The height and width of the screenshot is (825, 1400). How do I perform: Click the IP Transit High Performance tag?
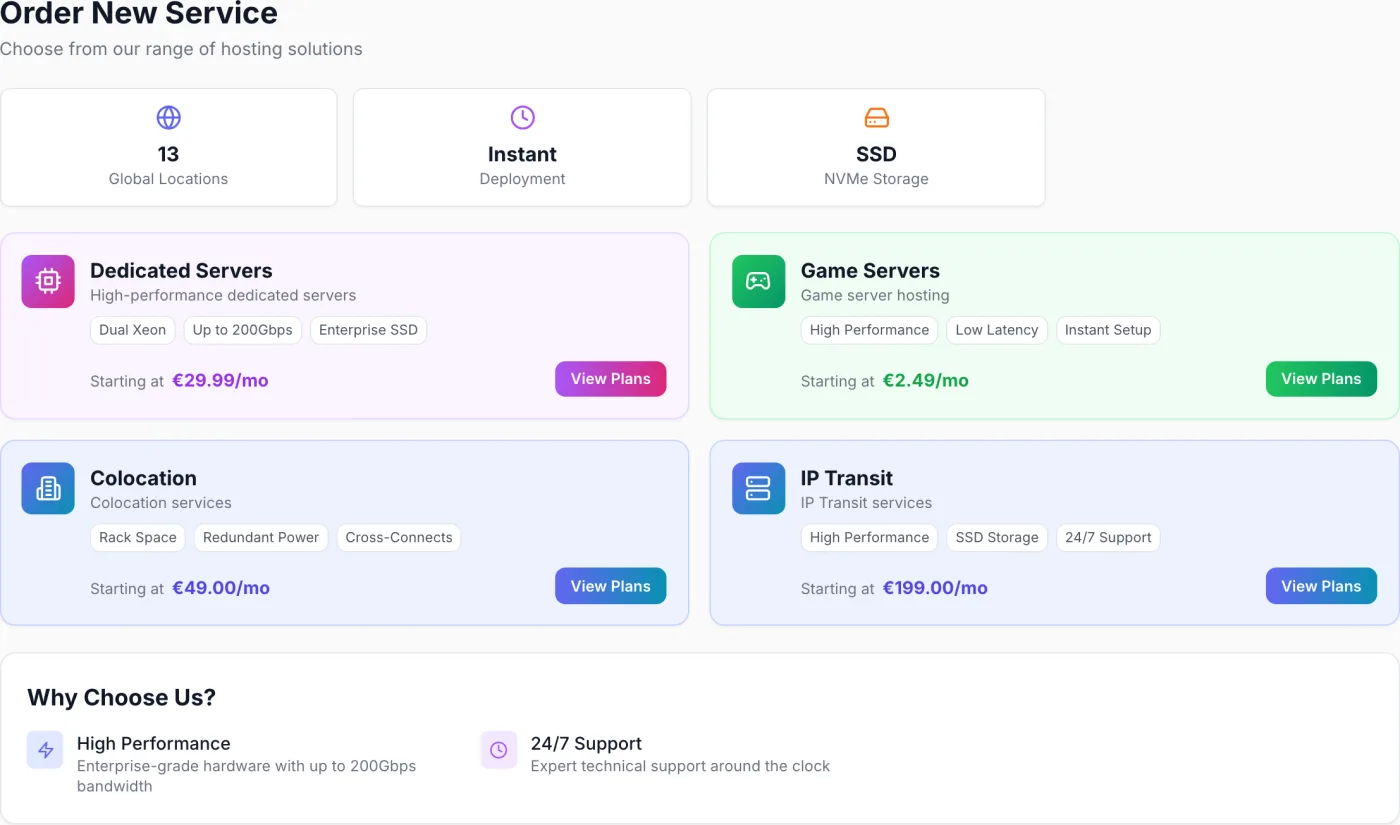click(869, 537)
